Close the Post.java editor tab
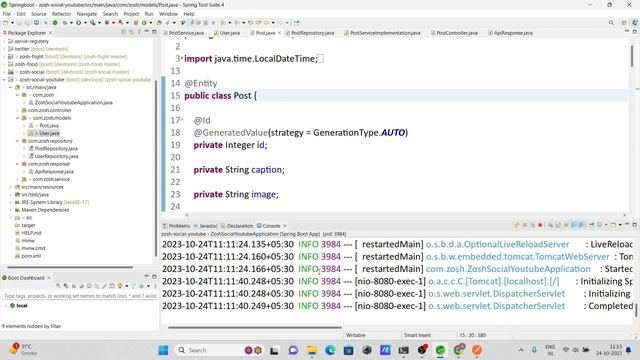 click(x=279, y=33)
